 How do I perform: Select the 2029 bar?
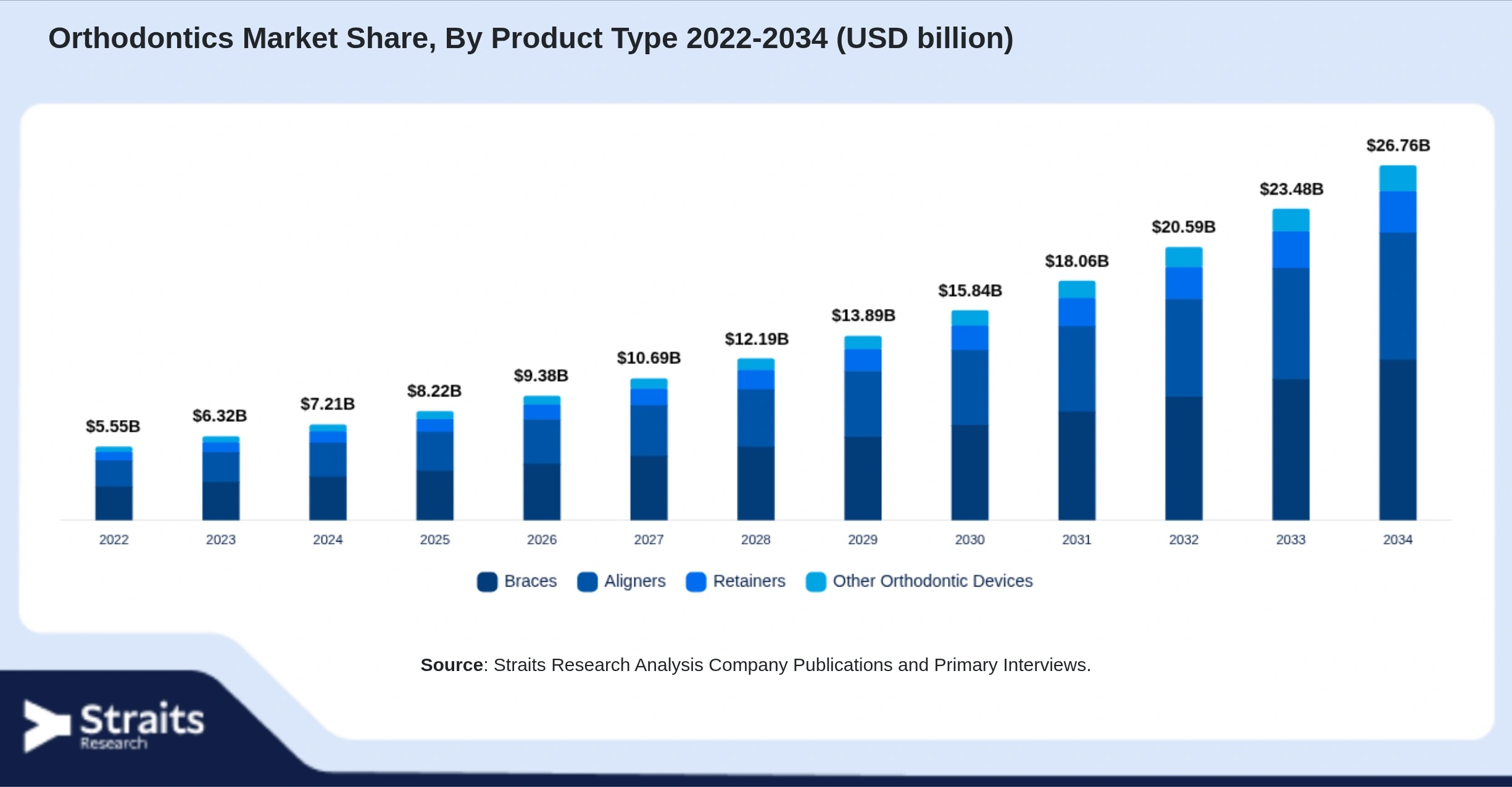point(863,428)
